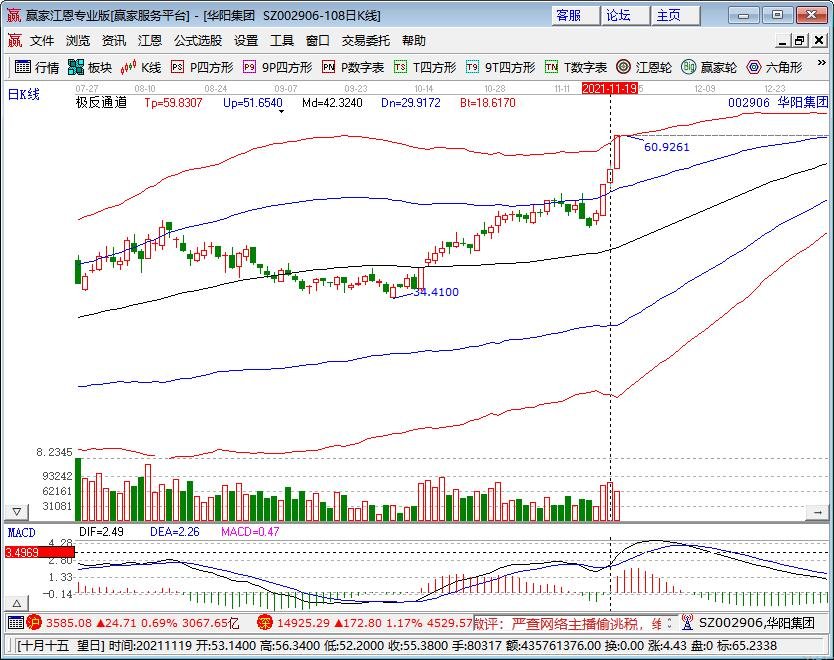Click the 主页 homepage button
This screenshot has width=834, height=660.
[675, 15]
